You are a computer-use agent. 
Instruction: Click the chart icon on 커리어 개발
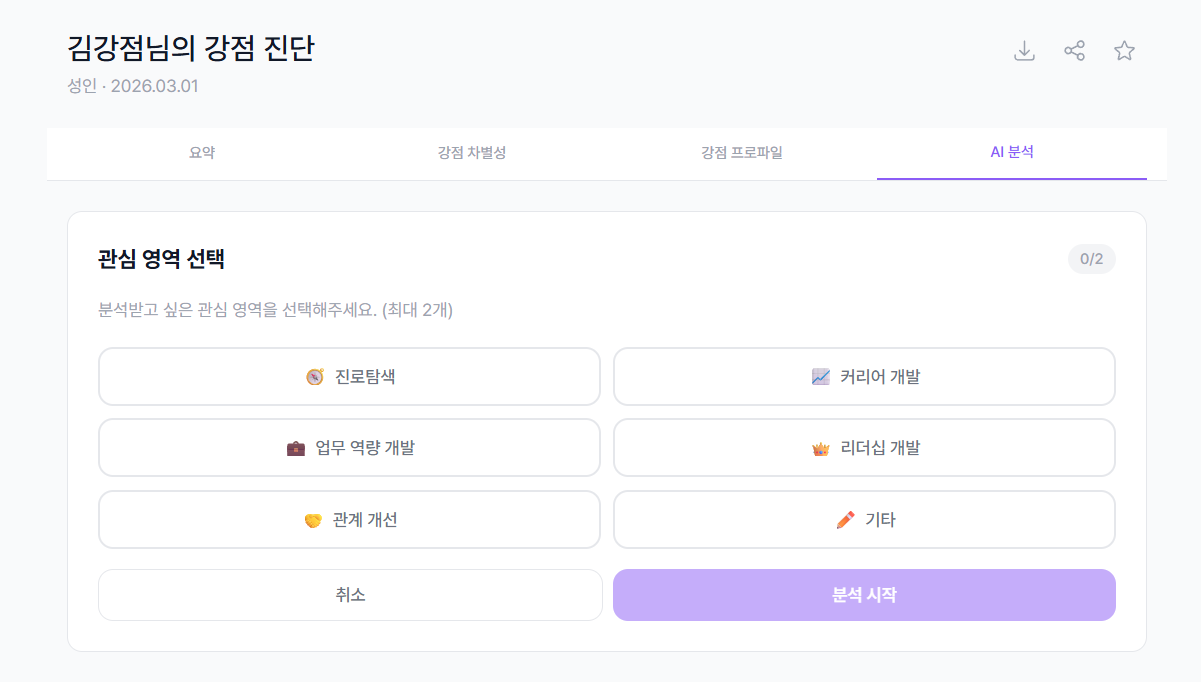[x=819, y=375]
